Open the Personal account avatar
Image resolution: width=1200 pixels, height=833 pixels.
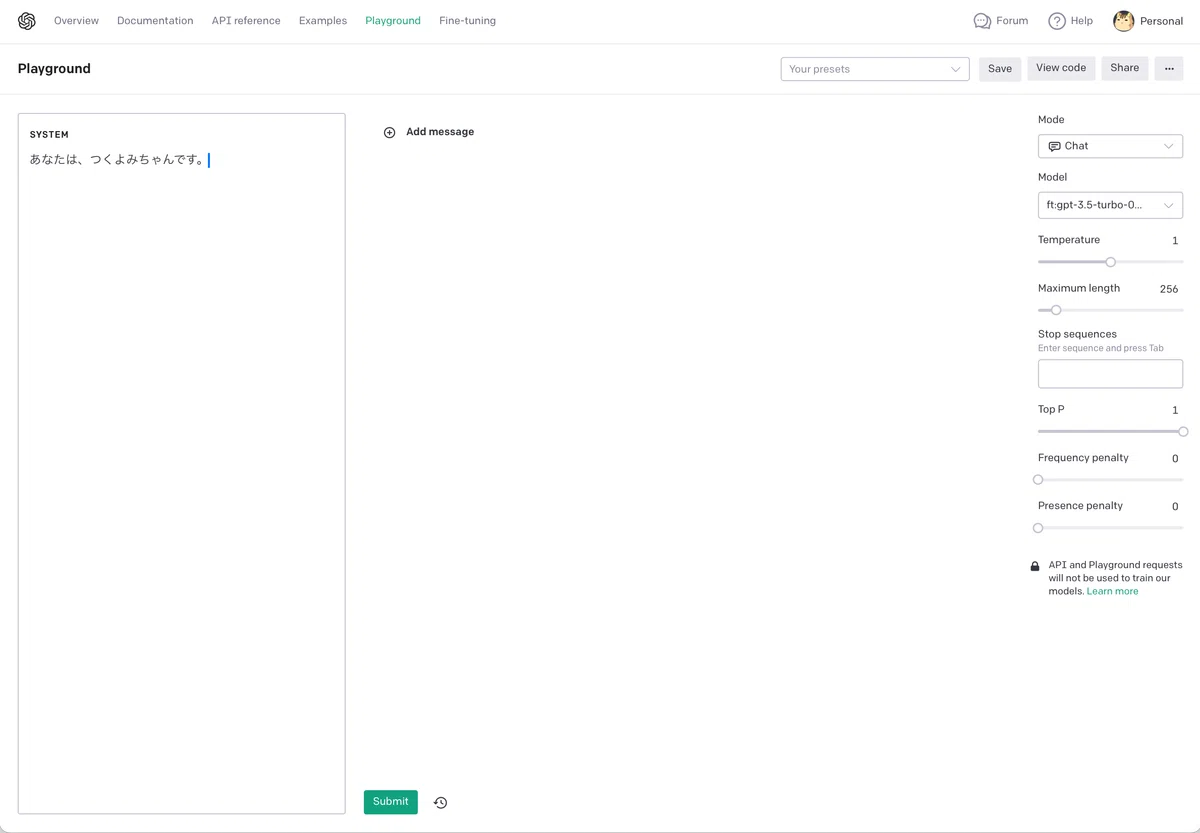click(x=1124, y=21)
